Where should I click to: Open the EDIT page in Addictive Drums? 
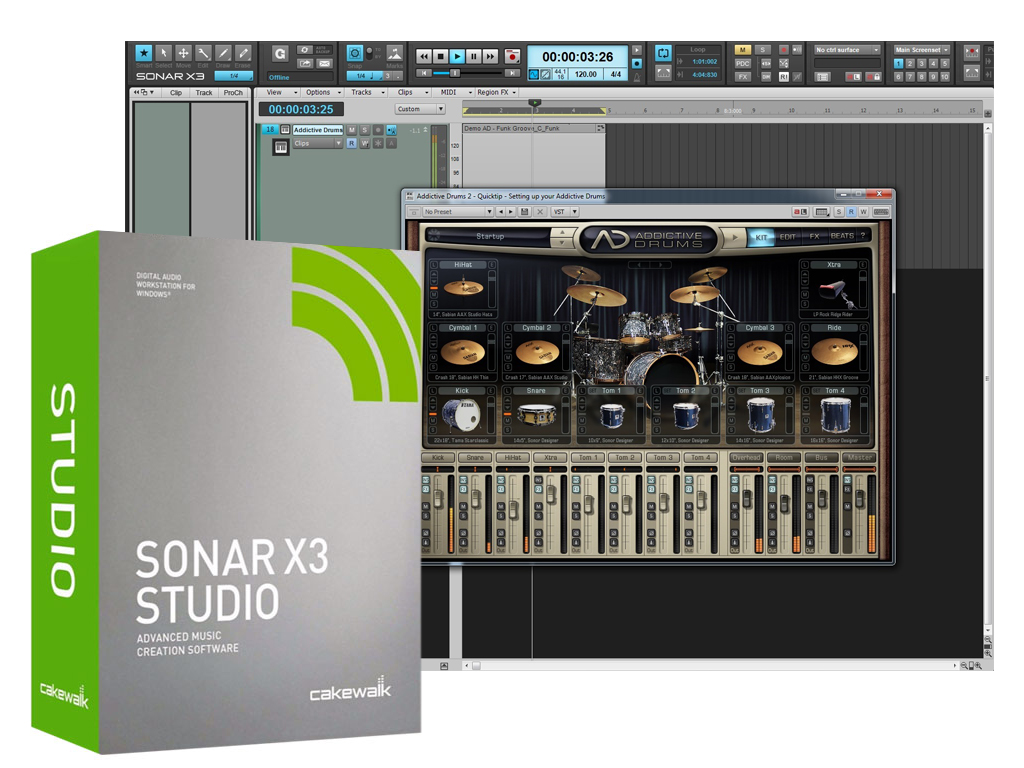[788, 237]
